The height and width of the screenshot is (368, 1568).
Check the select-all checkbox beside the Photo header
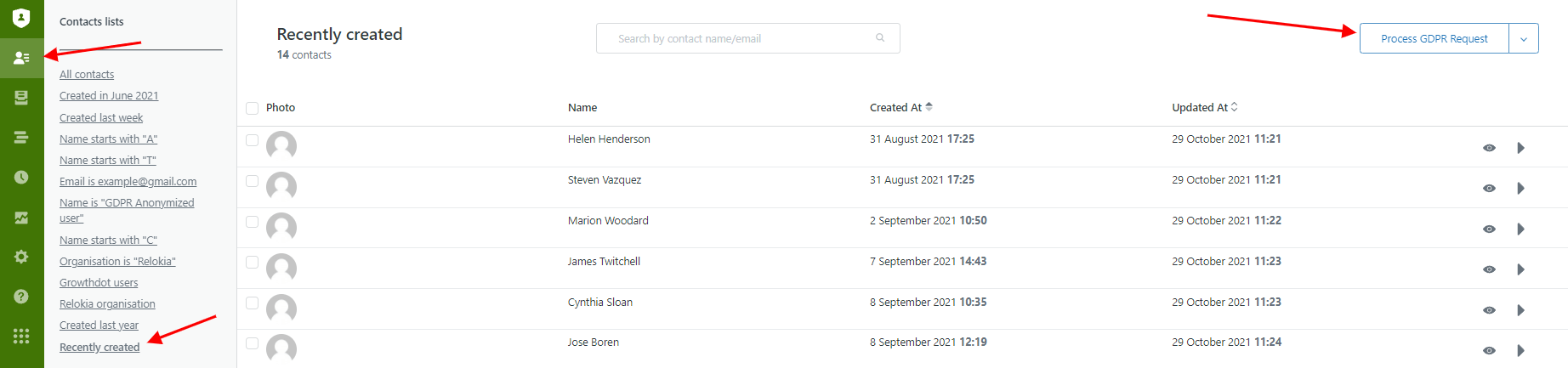click(252, 108)
